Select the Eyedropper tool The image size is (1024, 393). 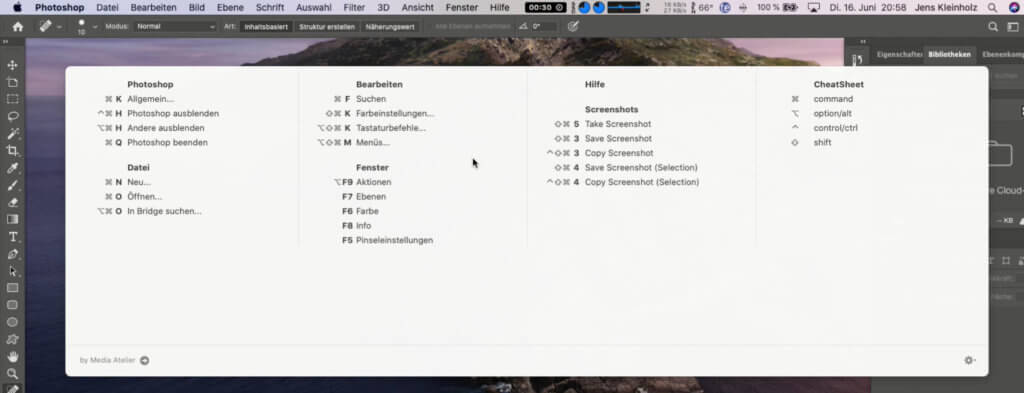(x=12, y=168)
